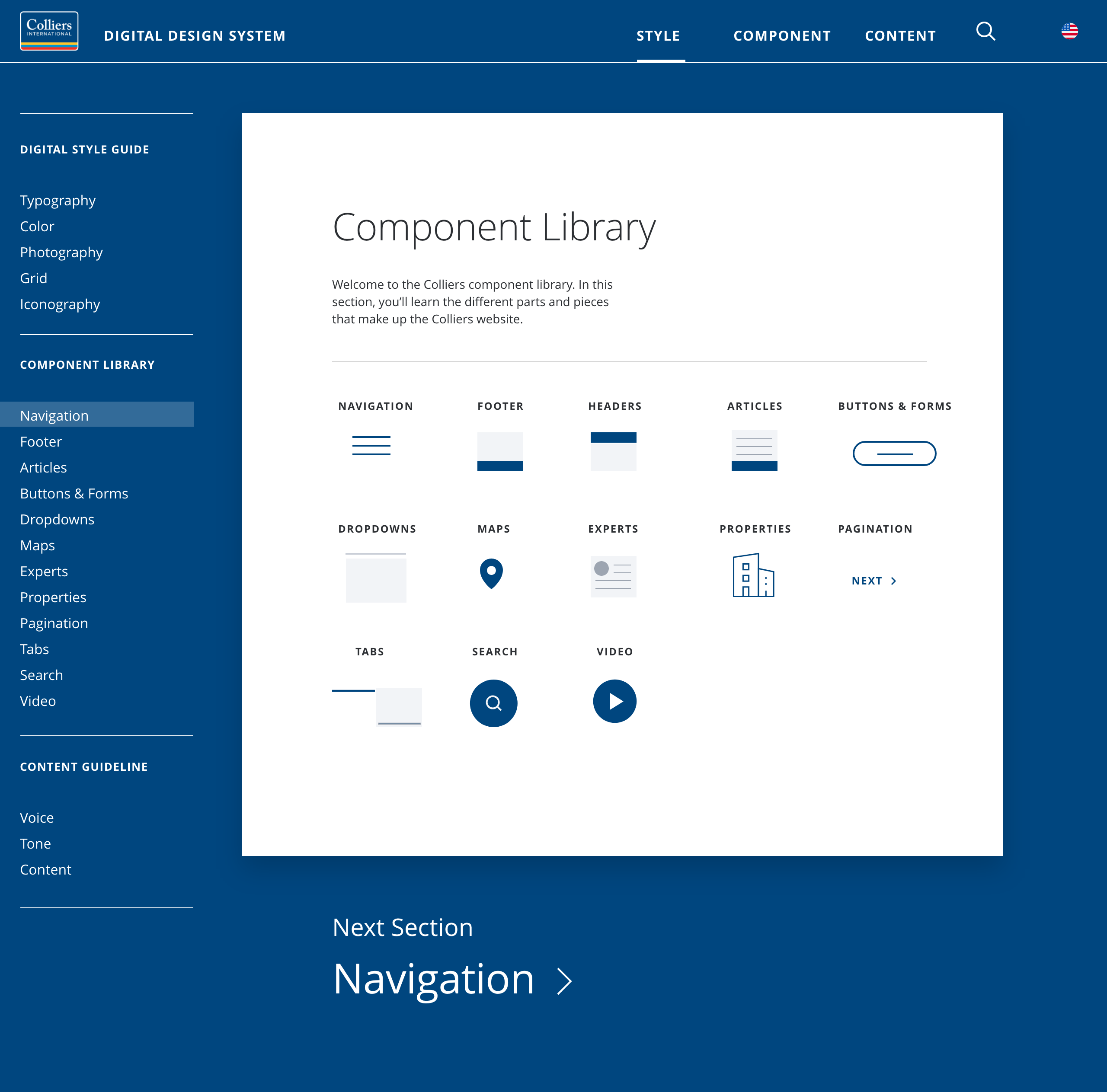1107x1092 pixels.
Task: Switch to the COMPONENT tab
Action: coord(782,35)
